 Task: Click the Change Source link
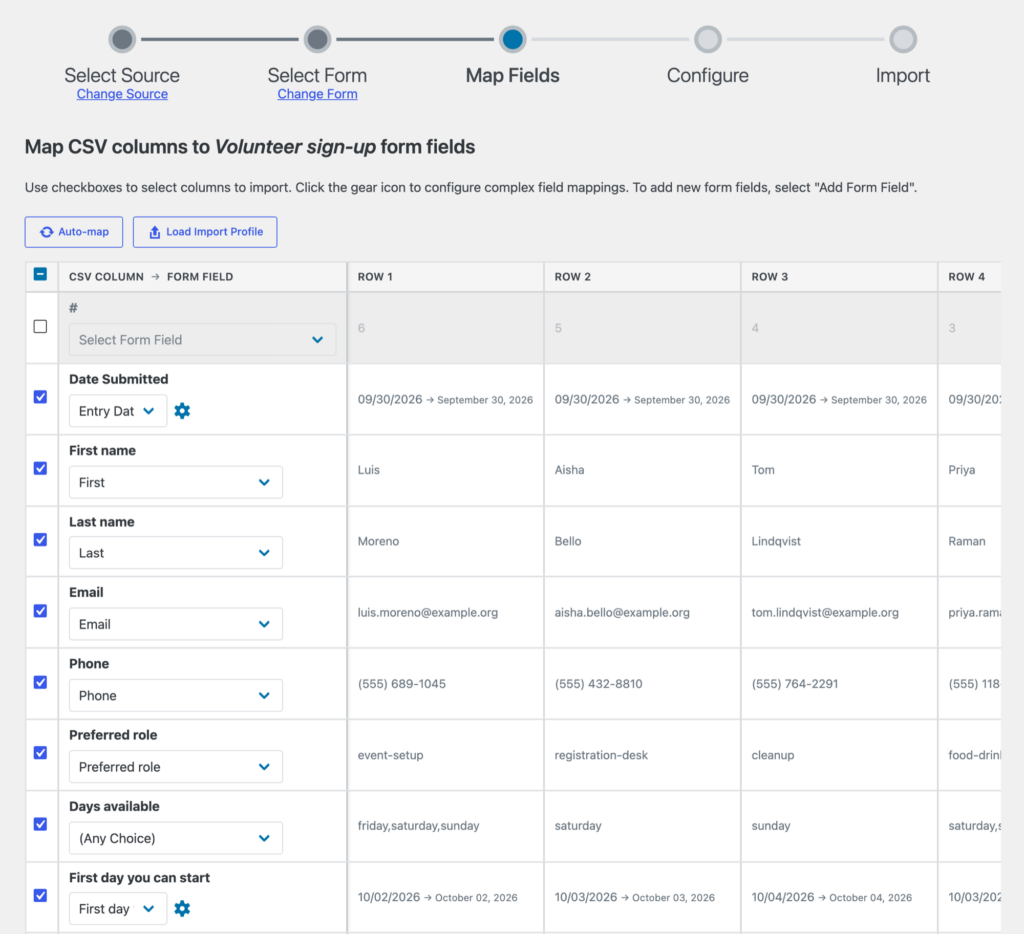[x=122, y=94]
